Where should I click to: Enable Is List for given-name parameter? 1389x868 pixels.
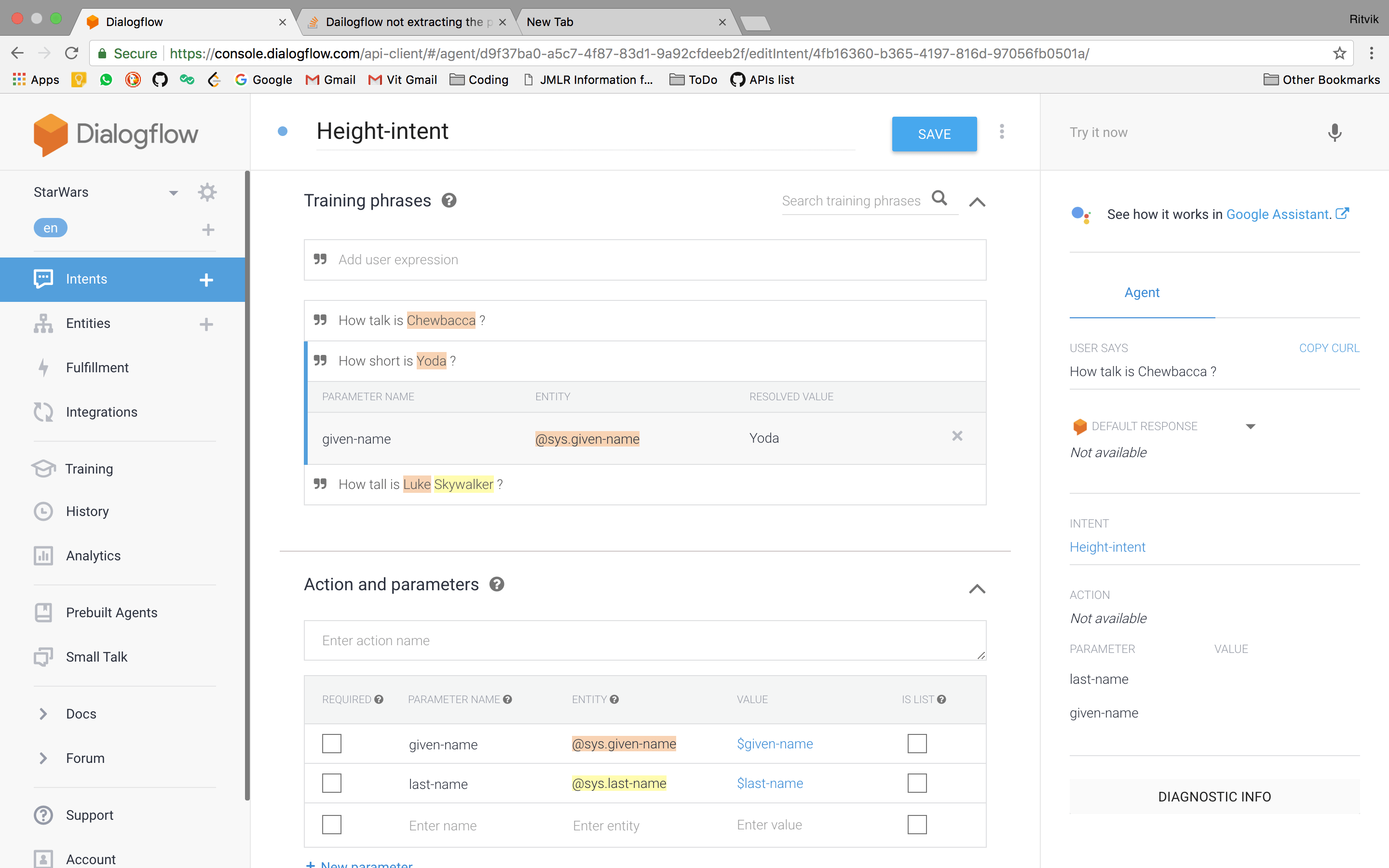click(917, 744)
